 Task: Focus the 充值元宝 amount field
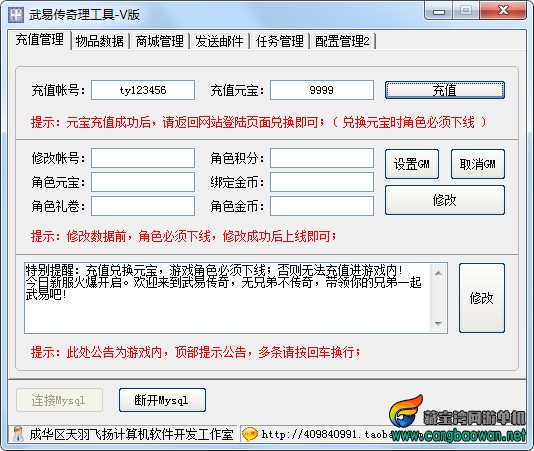(x=322, y=90)
